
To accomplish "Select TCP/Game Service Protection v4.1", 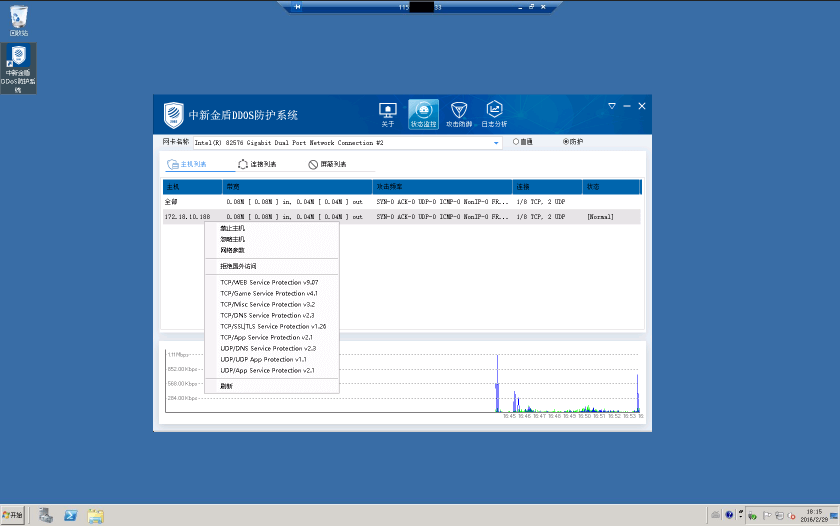I will (x=272, y=294).
